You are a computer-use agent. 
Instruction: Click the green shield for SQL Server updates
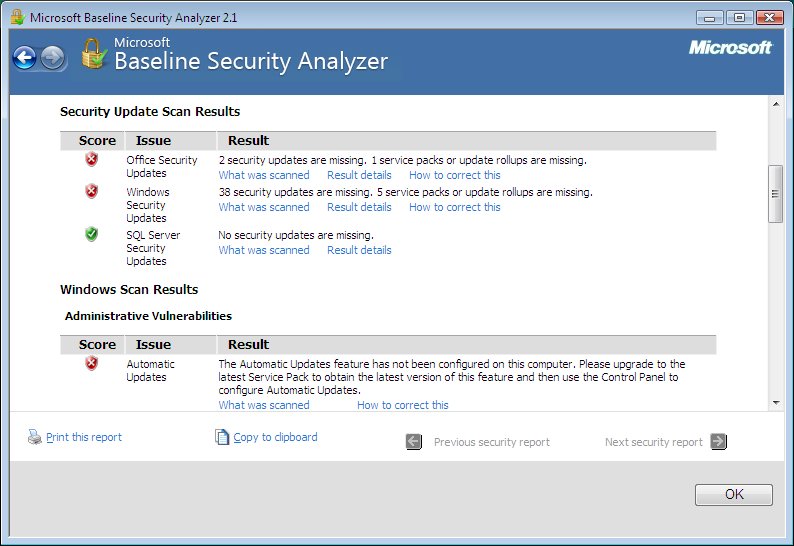(x=91, y=235)
